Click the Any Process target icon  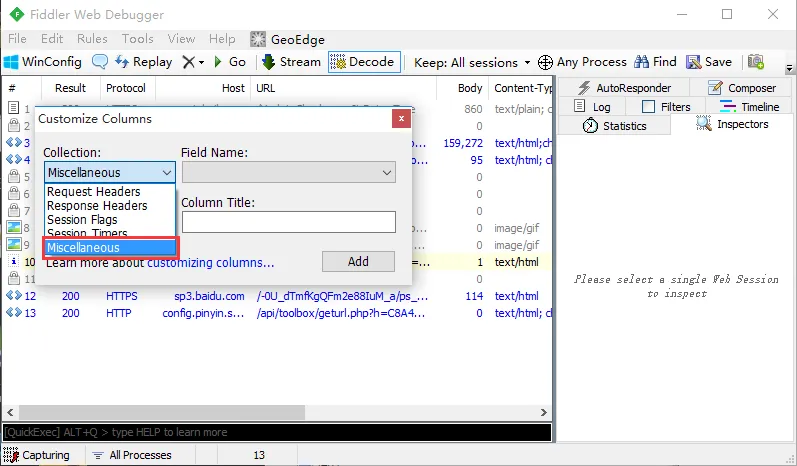tap(545, 63)
